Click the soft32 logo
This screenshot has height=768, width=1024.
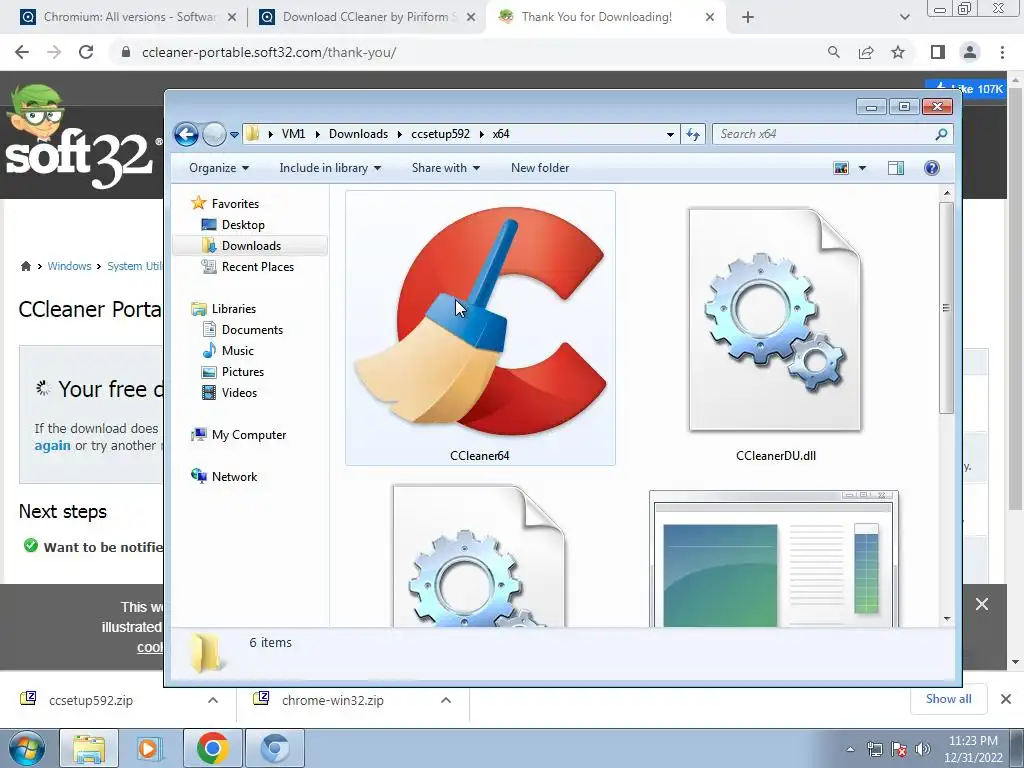click(x=82, y=139)
